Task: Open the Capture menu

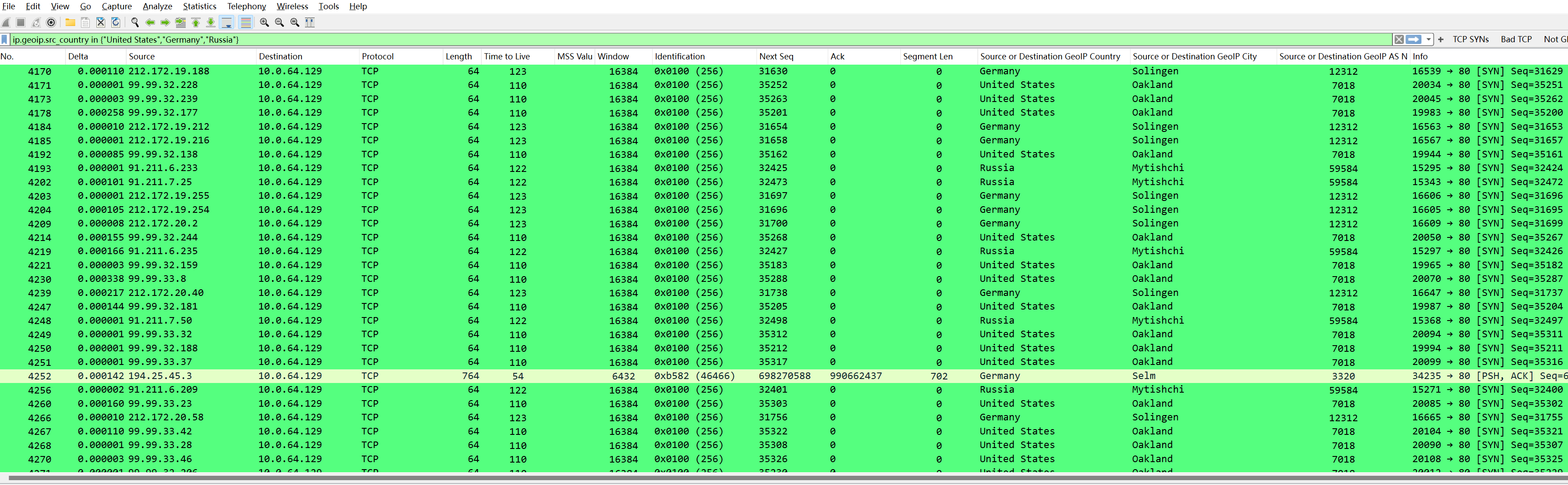Action: point(117,6)
